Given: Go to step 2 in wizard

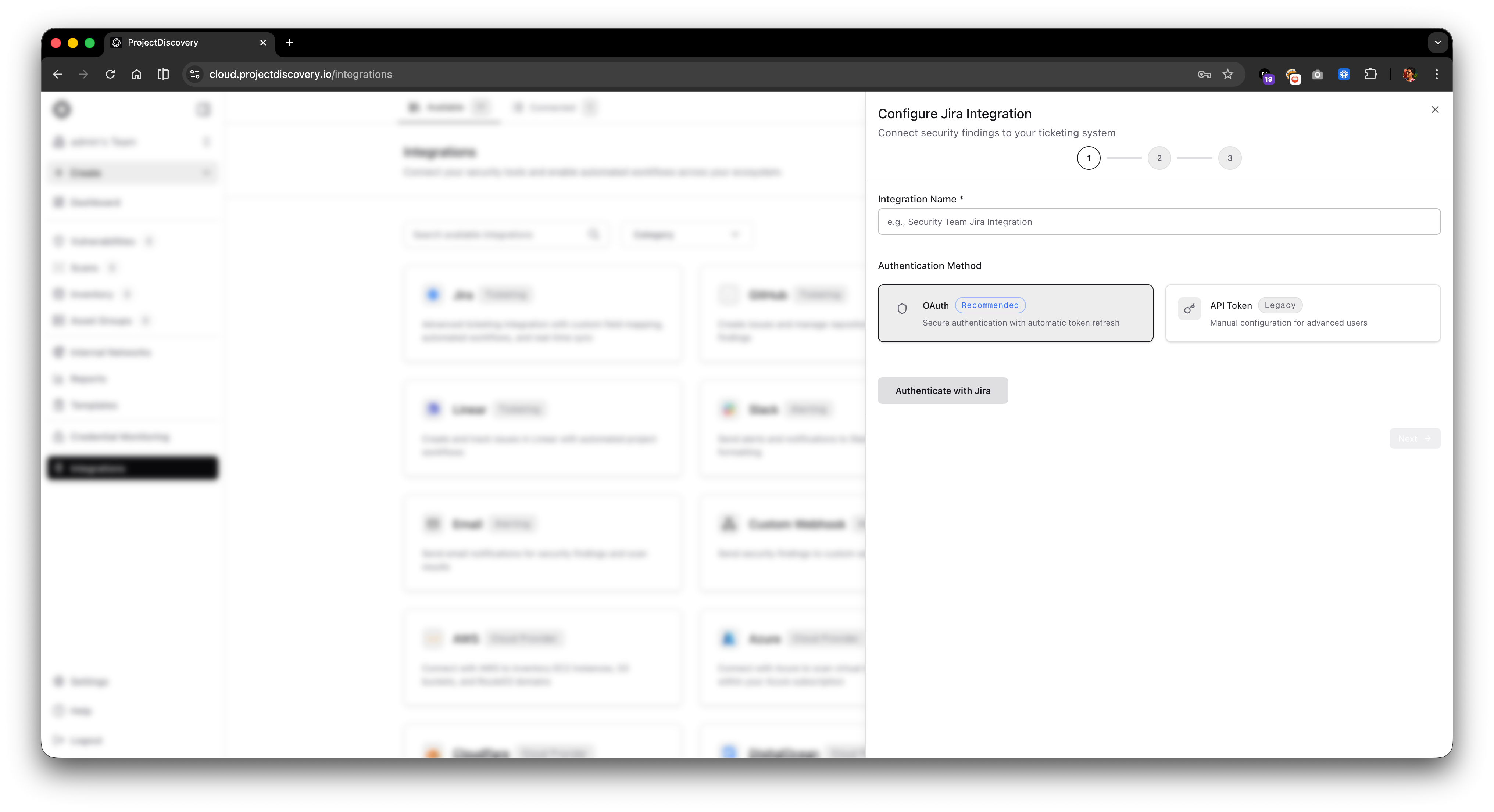Looking at the screenshot, I should (1159, 158).
